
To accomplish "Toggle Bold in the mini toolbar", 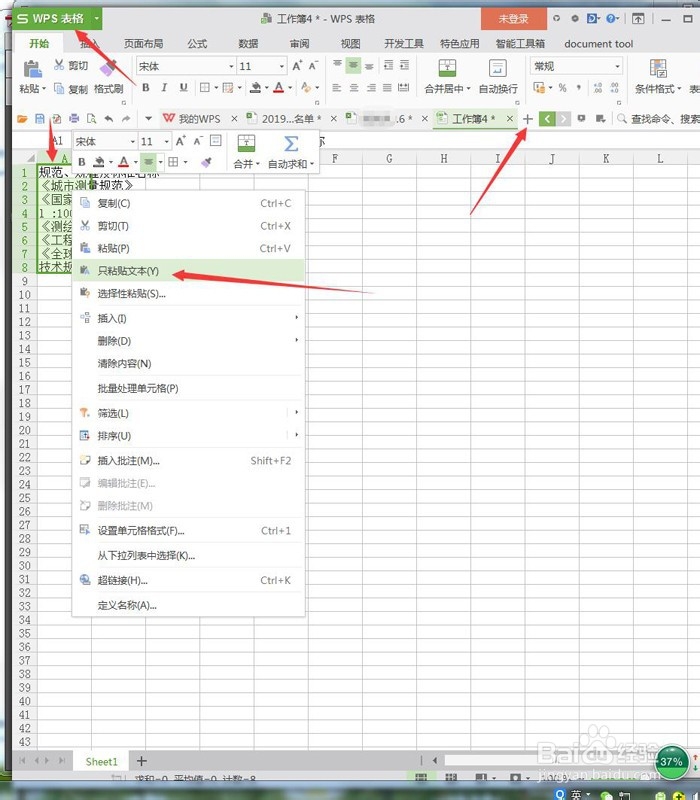I will tap(82, 162).
